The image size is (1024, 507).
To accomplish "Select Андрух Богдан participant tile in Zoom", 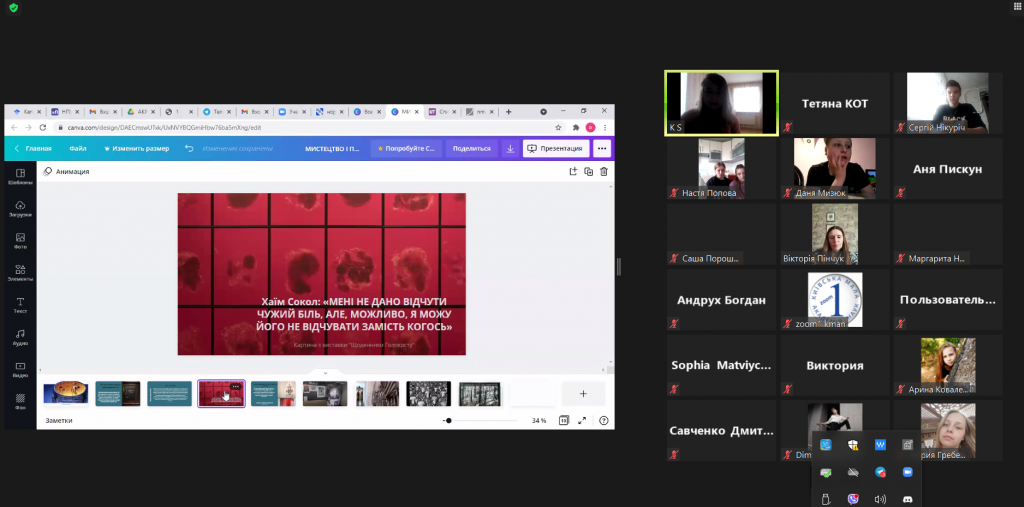I will coord(721,300).
